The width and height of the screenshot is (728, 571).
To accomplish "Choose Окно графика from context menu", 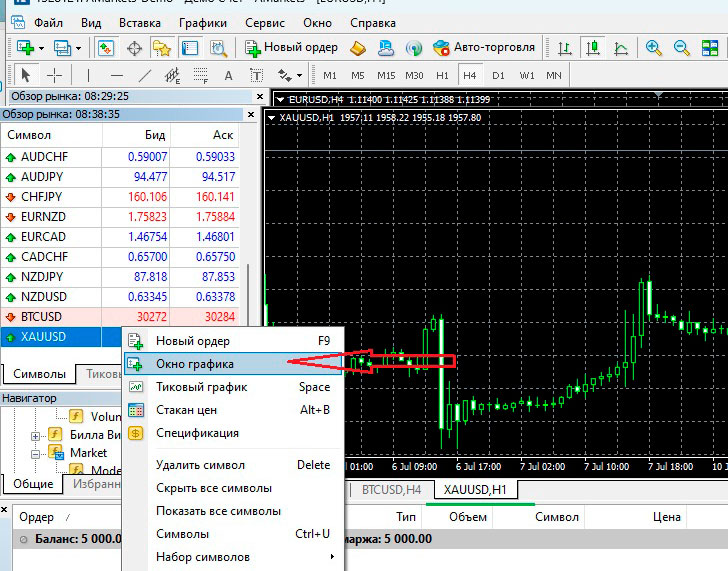I will [195, 364].
